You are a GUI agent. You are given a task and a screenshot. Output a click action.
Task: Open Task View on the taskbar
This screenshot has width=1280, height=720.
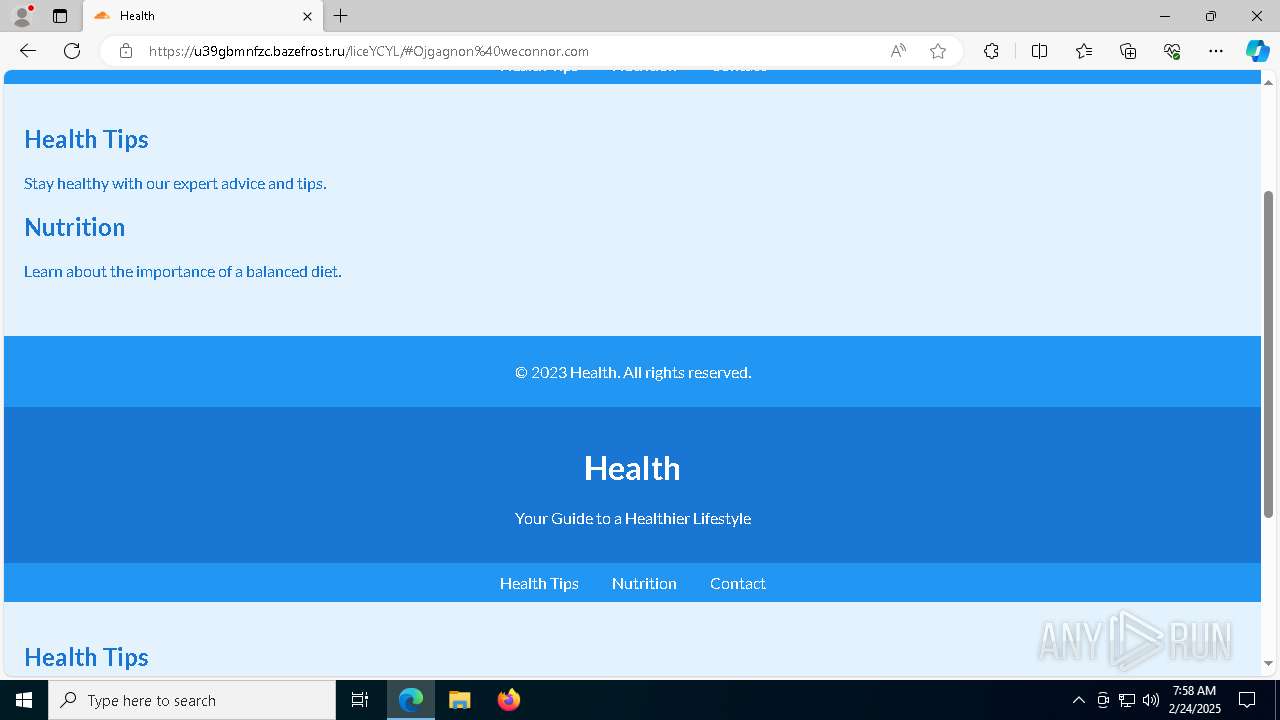(x=360, y=700)
